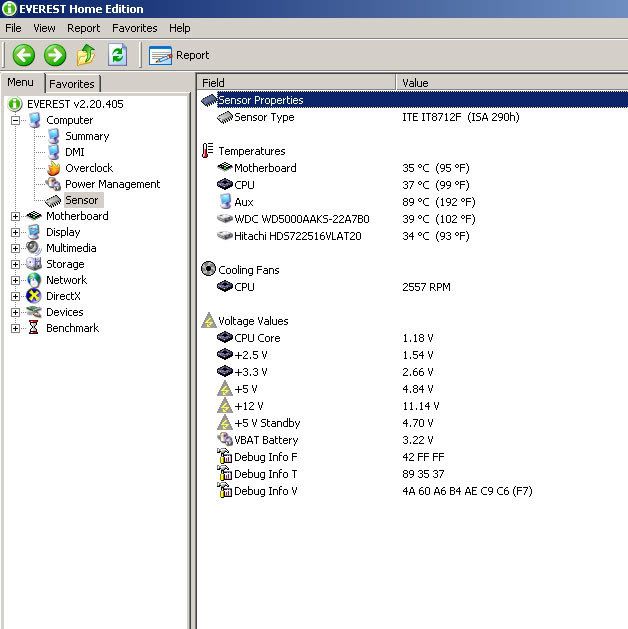The image size is (628, 629).
Task: Open the Report wizard from the toolbar
Action: pyautogui.click(x=179, y=55)
